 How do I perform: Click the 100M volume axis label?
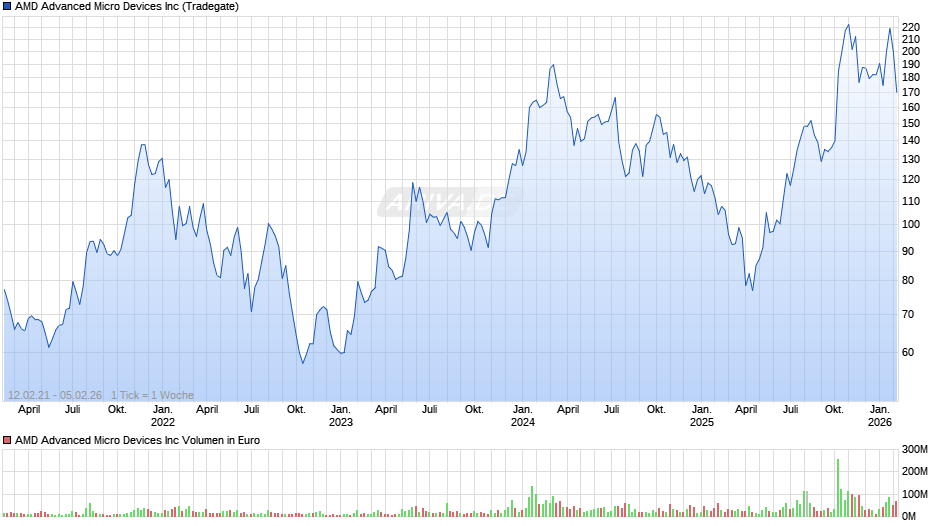915,494
